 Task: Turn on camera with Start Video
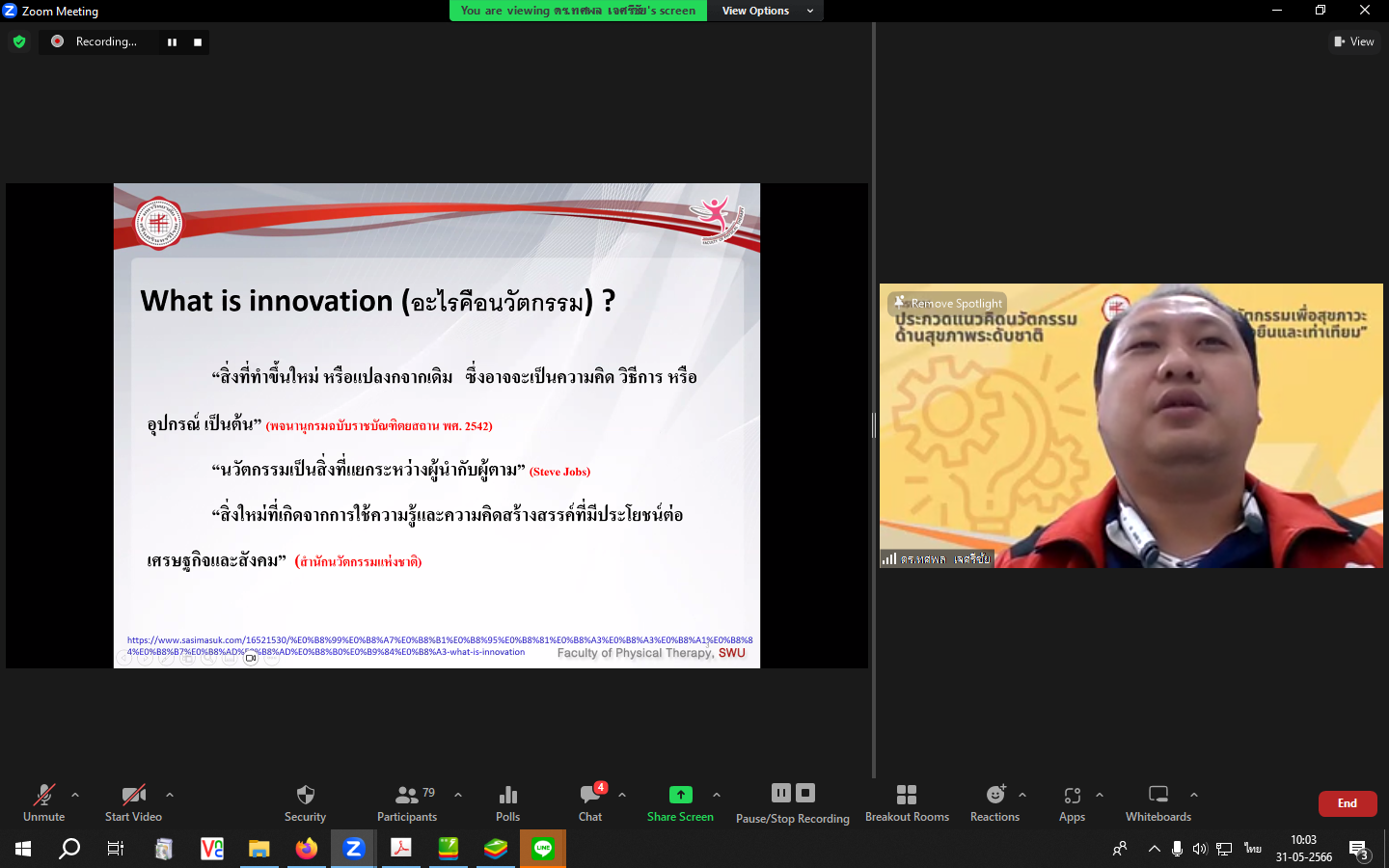click(133, 802)
